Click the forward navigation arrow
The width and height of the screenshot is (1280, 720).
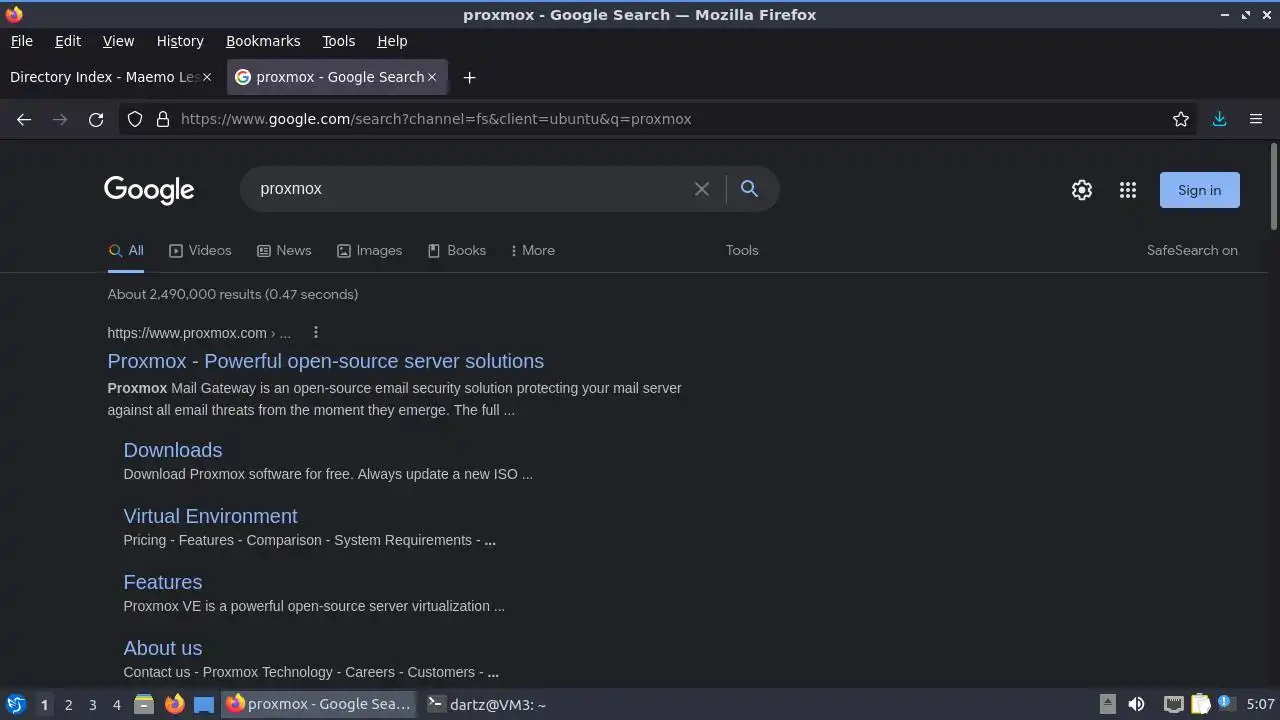(x=60, y=119)
